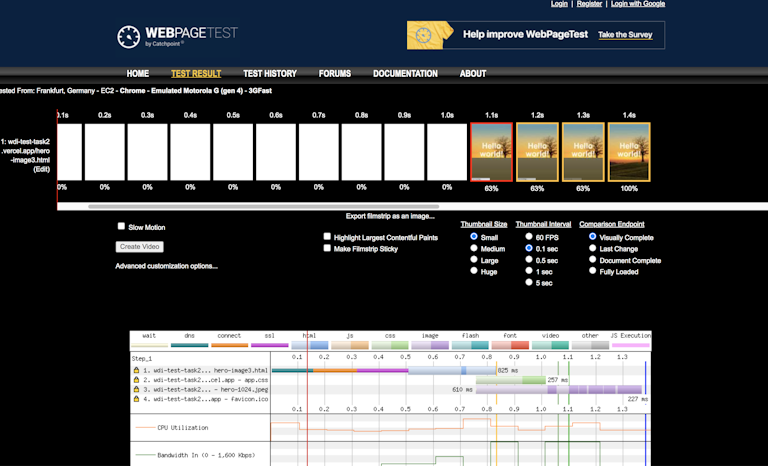Expand Advanced customization options
The image size is (768, 466).
pyautogui.click(x=166, y=266)
